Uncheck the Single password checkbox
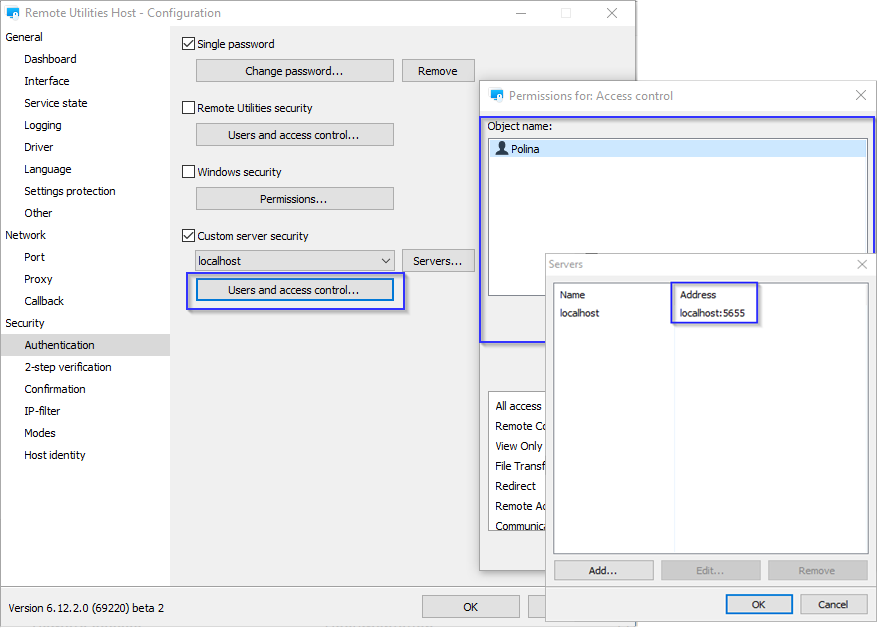The image size is (877, 628). tap(188, 44)
